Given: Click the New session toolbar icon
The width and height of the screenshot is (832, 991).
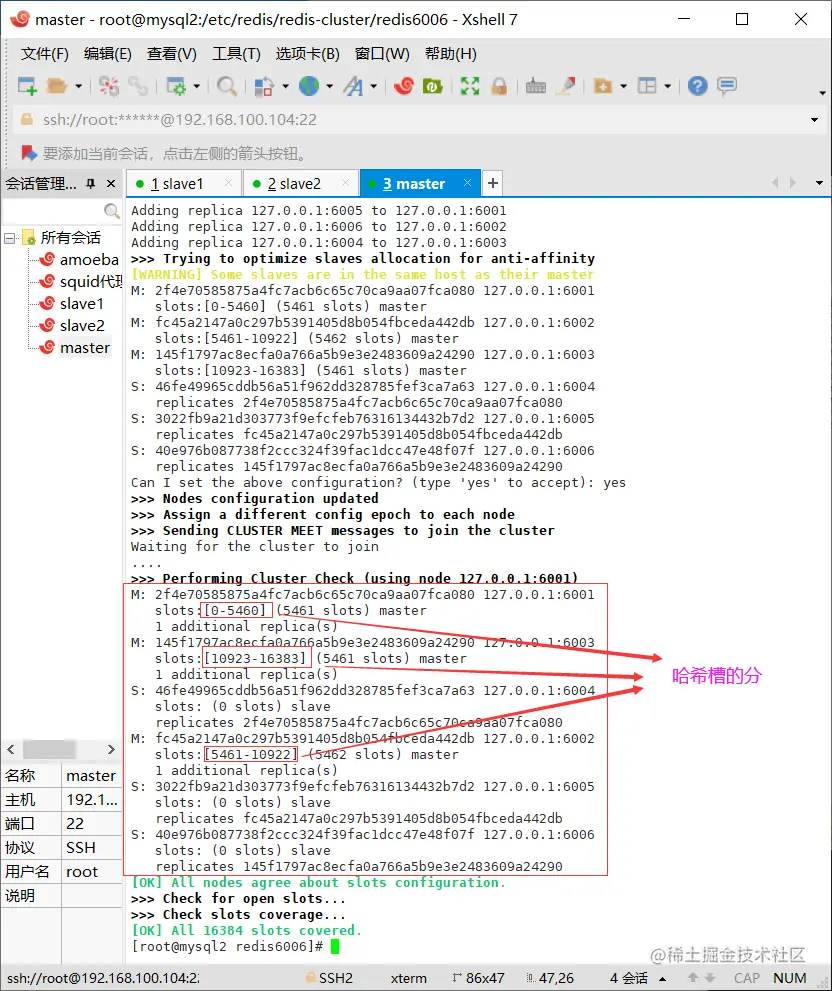Looking at the screenshot, I should (x=27, y=86).
